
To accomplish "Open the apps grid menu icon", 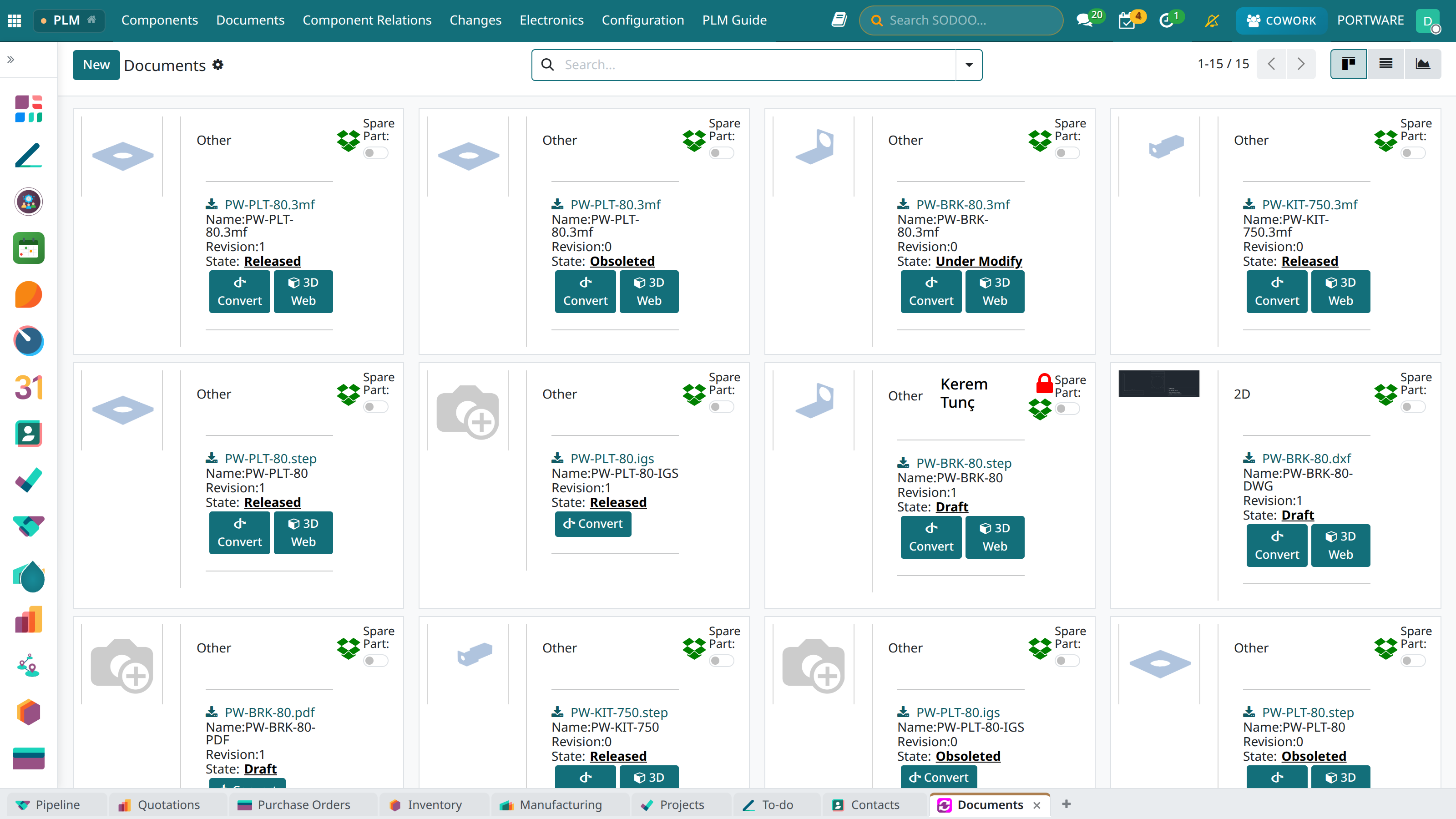I will click(x=15, y=20).
